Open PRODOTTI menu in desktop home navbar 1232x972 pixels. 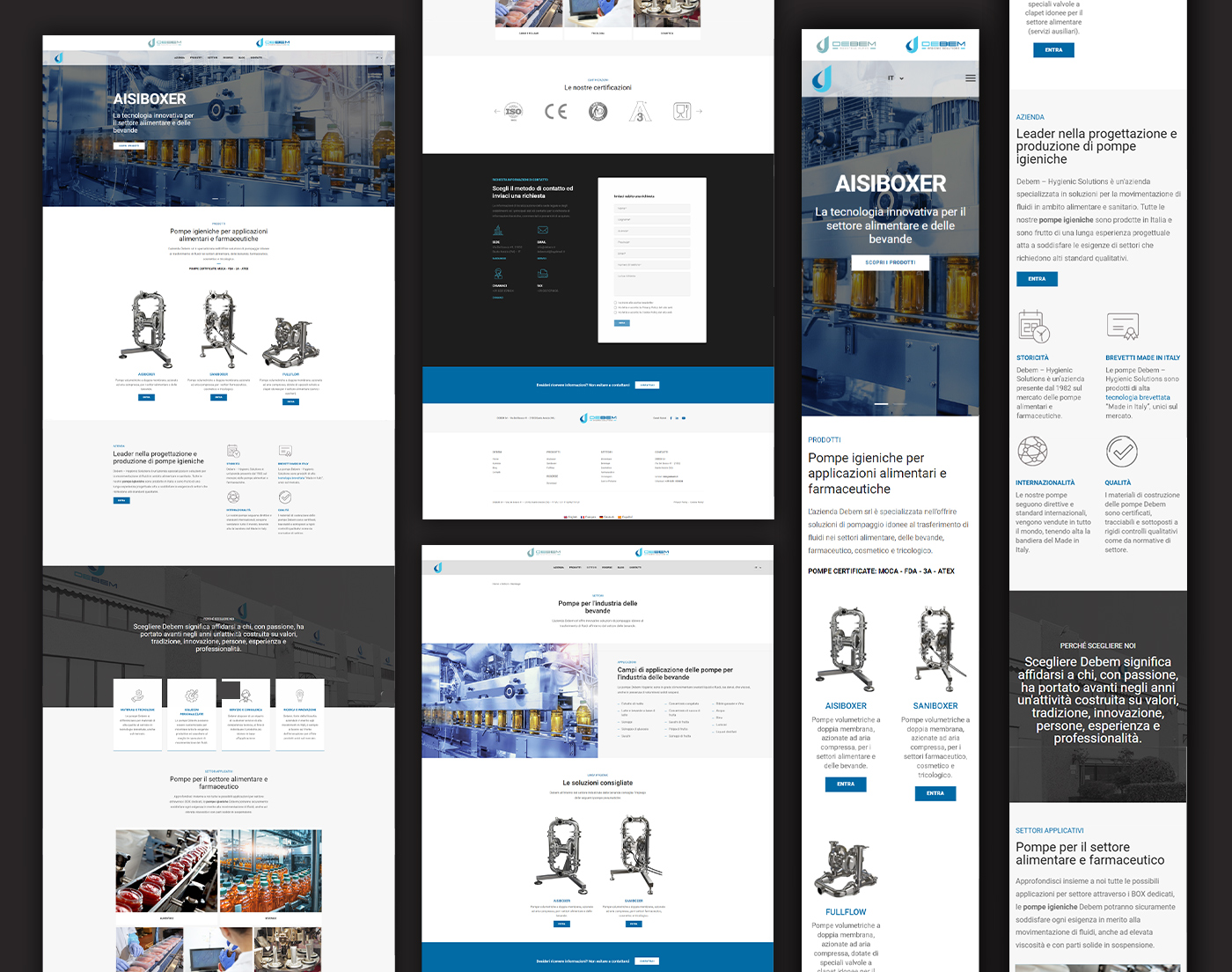point(196,57)
